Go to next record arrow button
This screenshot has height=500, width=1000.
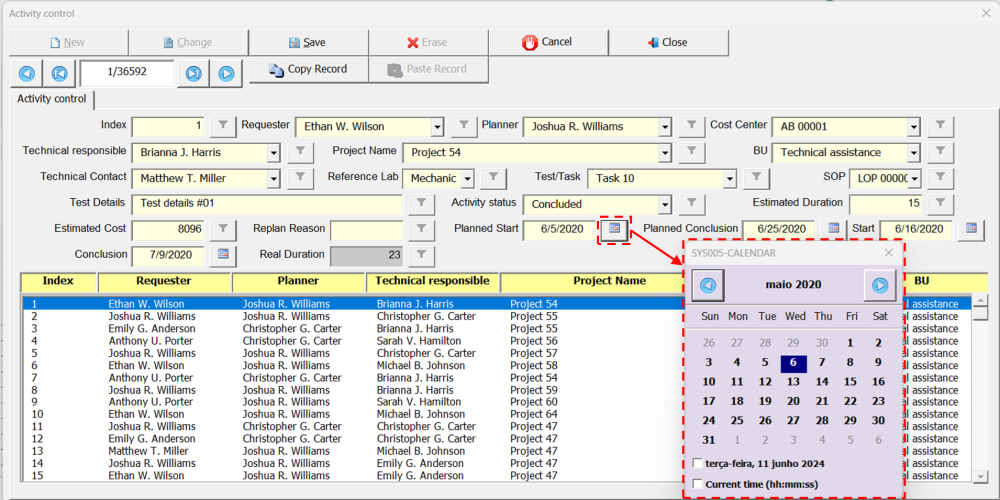point(226,74)
